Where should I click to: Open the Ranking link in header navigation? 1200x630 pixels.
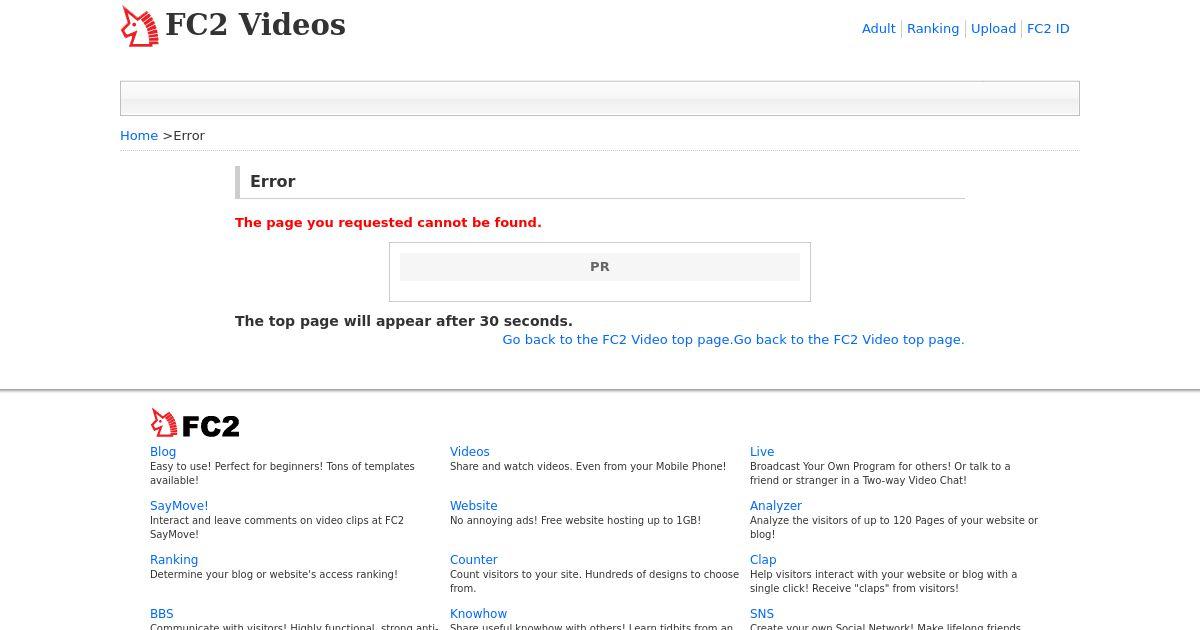[x=933, y=29]
